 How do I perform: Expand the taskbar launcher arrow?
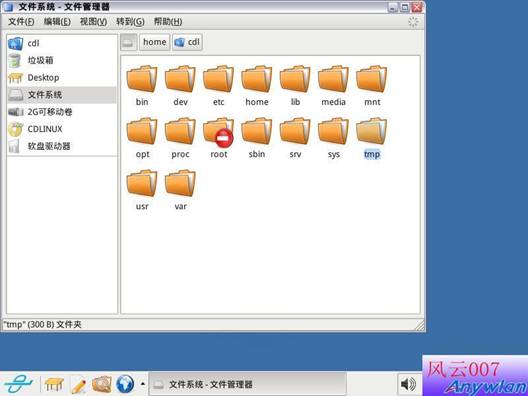pos(143,384)
